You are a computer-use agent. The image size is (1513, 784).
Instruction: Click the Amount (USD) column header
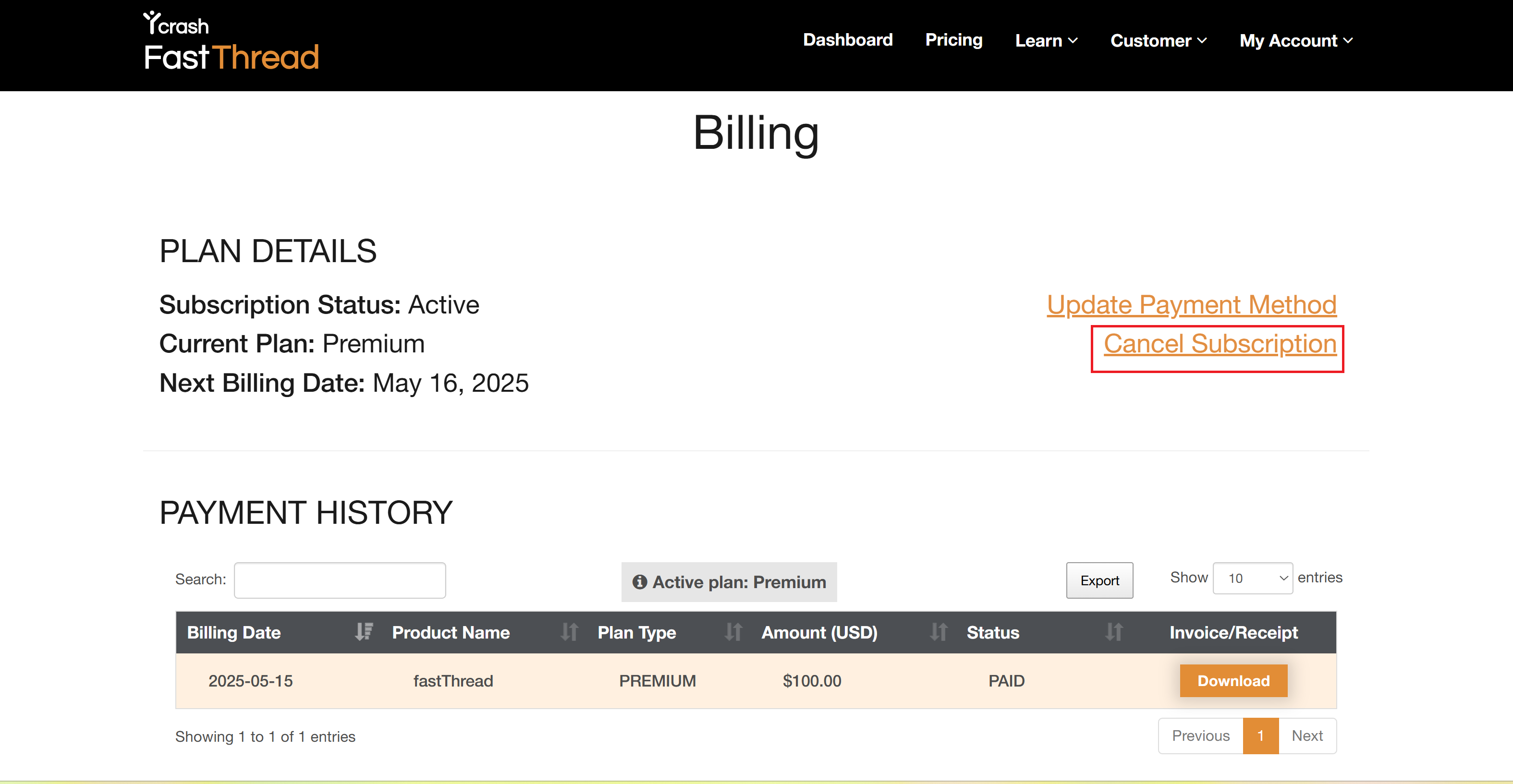[854, 632]
